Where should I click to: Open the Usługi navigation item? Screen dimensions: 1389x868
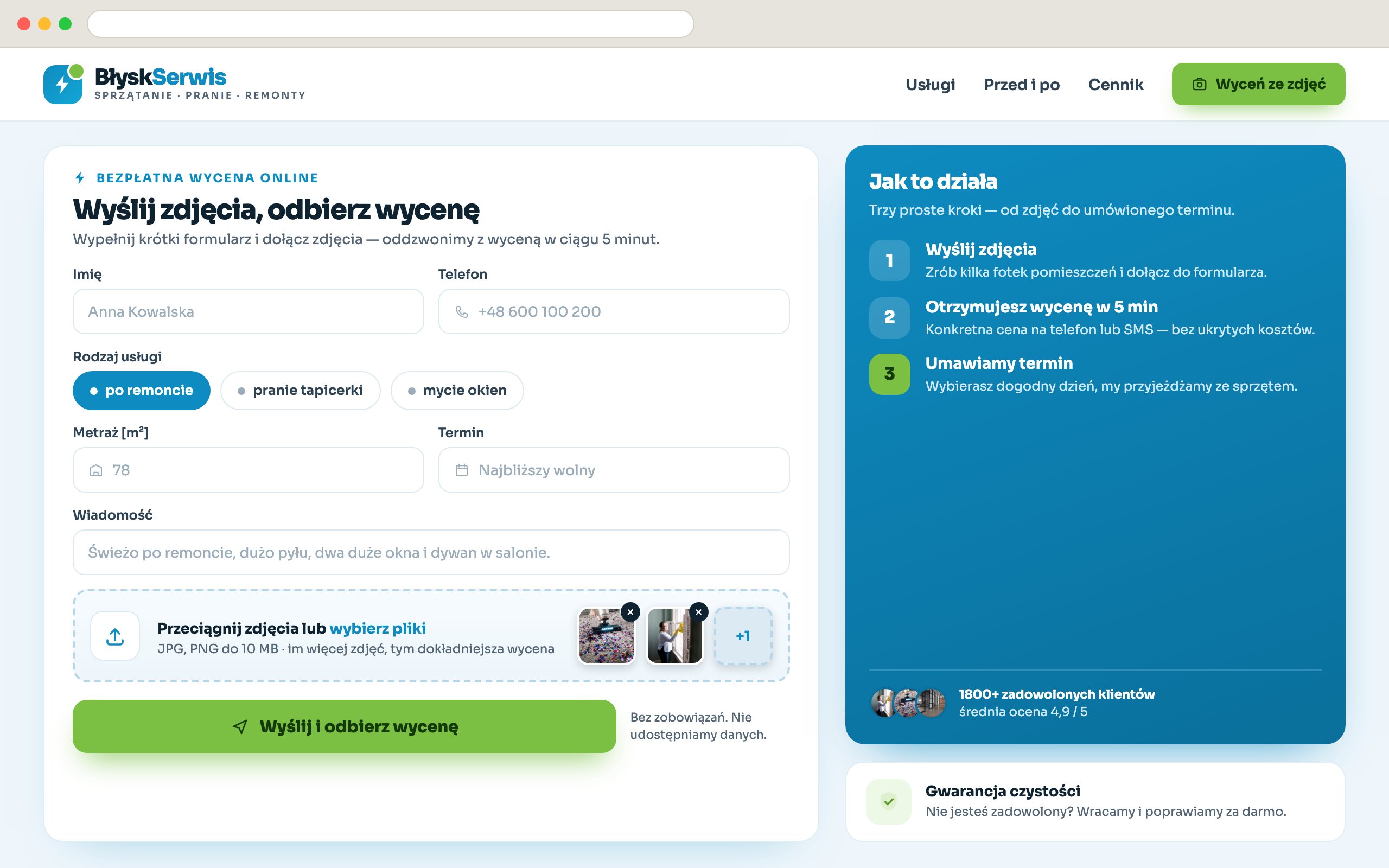tap(931, 85)
